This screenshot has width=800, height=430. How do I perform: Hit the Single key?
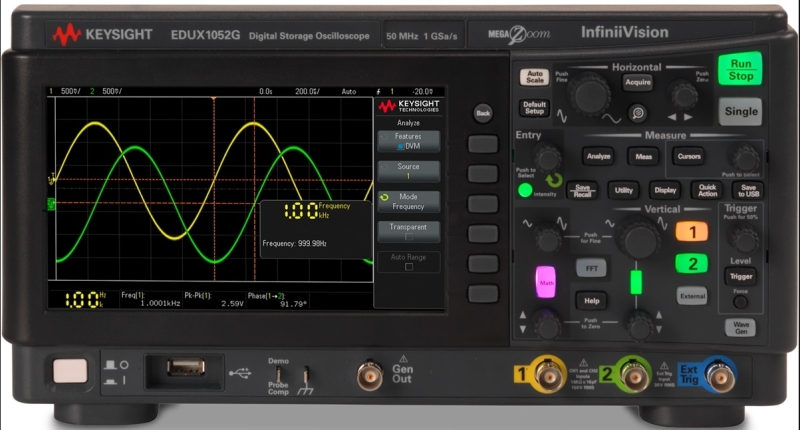(x=740, y=112)
